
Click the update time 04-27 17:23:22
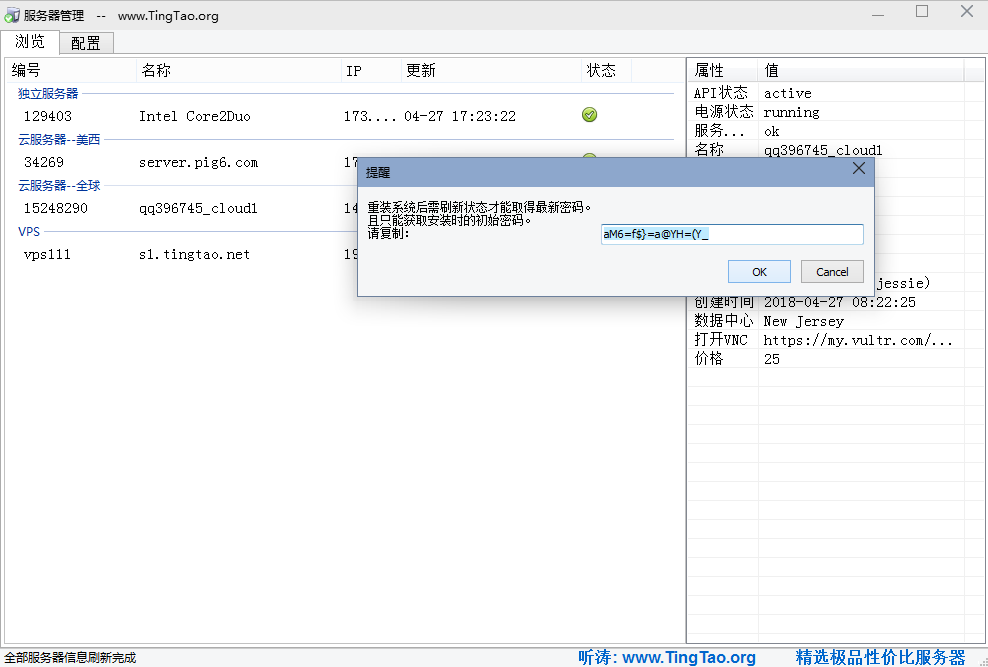coord(460,116)
